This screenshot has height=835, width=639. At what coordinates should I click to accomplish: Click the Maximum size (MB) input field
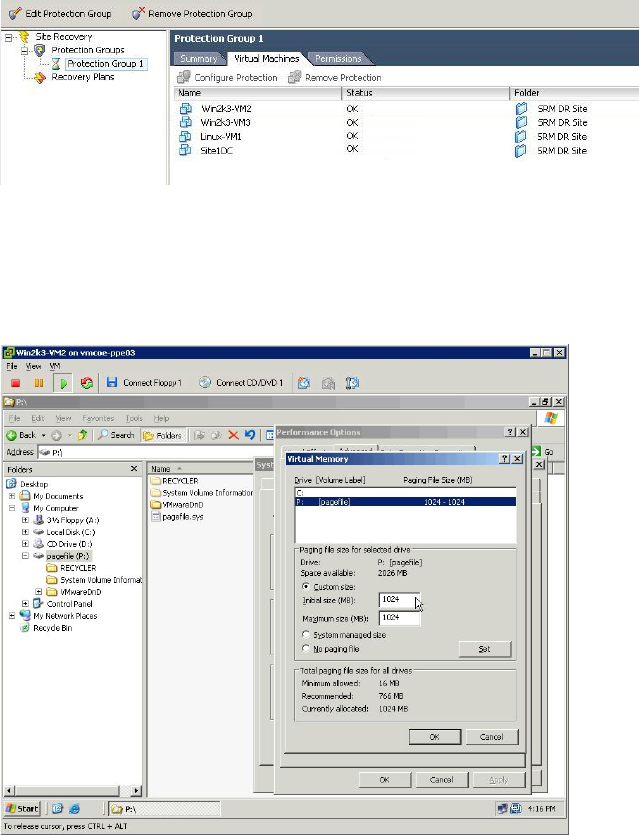399,618
